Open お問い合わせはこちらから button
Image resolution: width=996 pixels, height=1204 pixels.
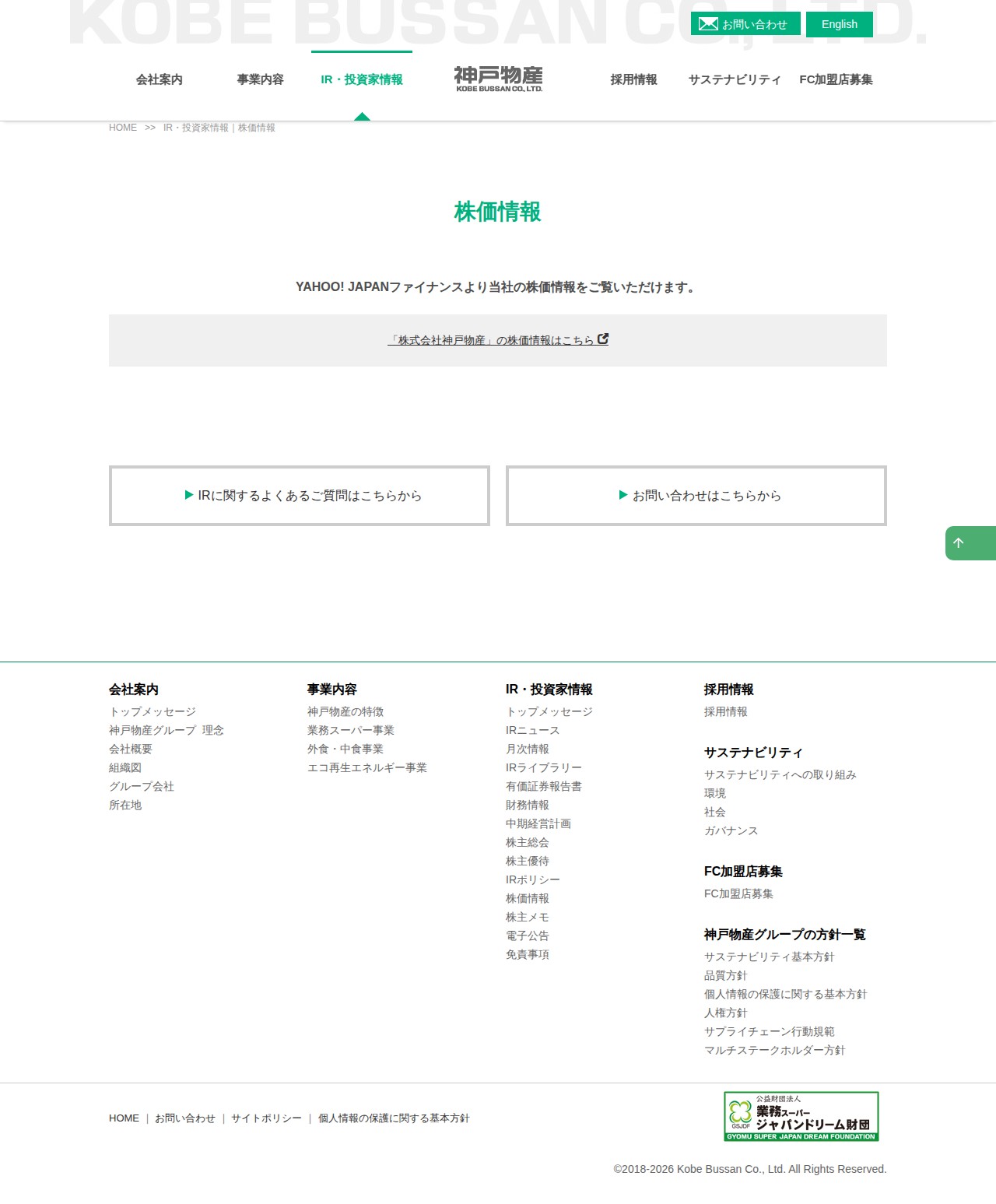point(696,496)
